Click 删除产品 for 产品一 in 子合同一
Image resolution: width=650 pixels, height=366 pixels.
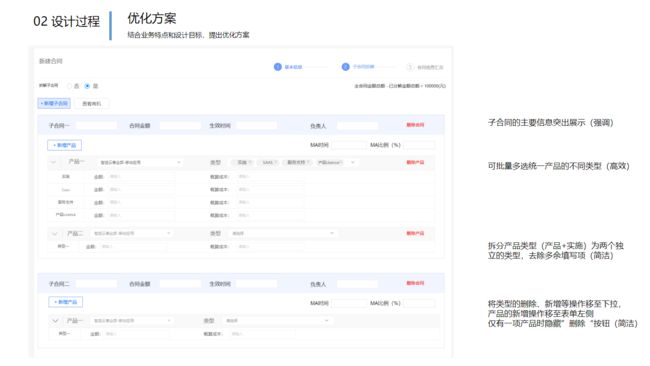[x=415, y=162]
